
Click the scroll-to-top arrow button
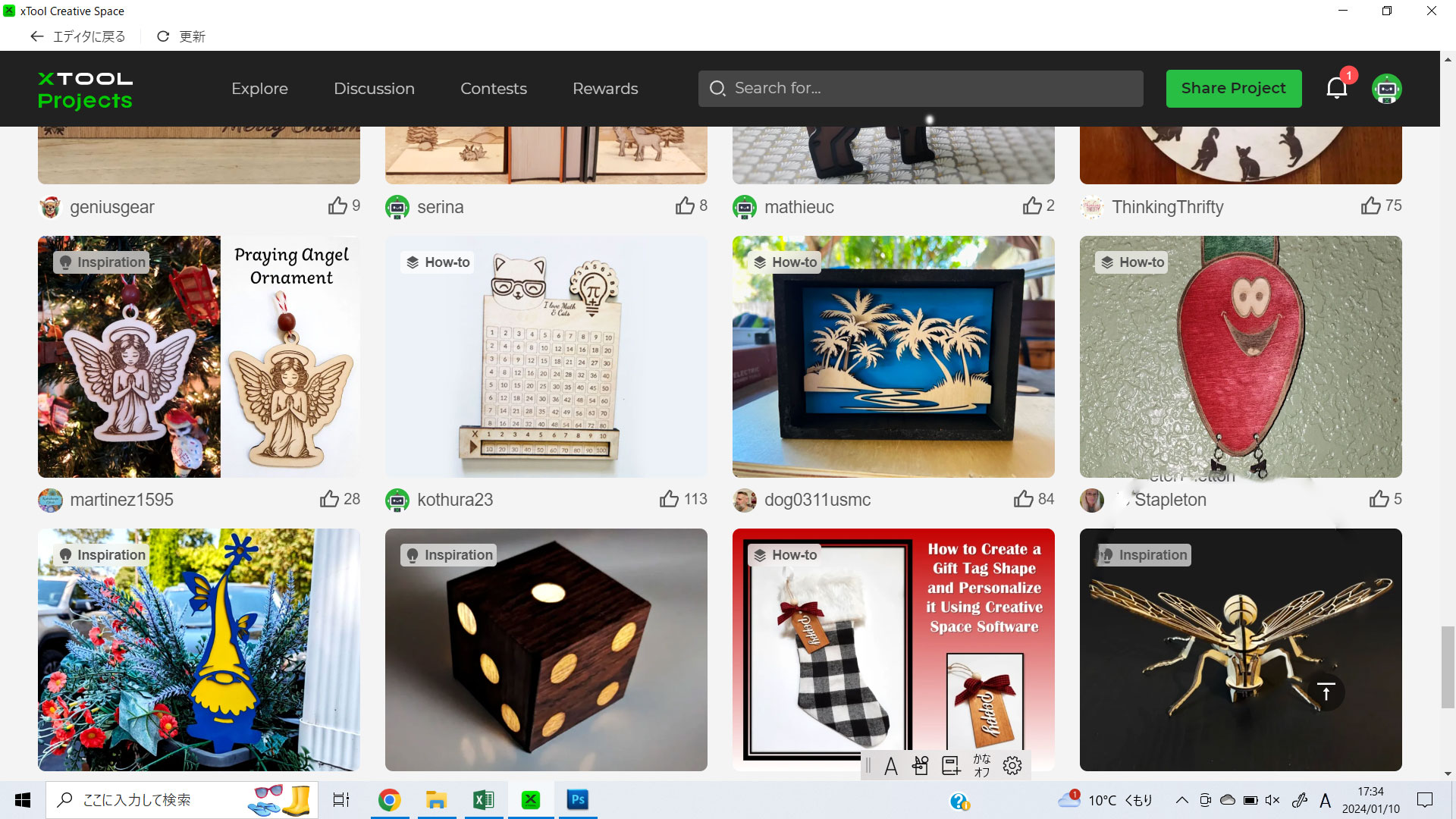1326,692
